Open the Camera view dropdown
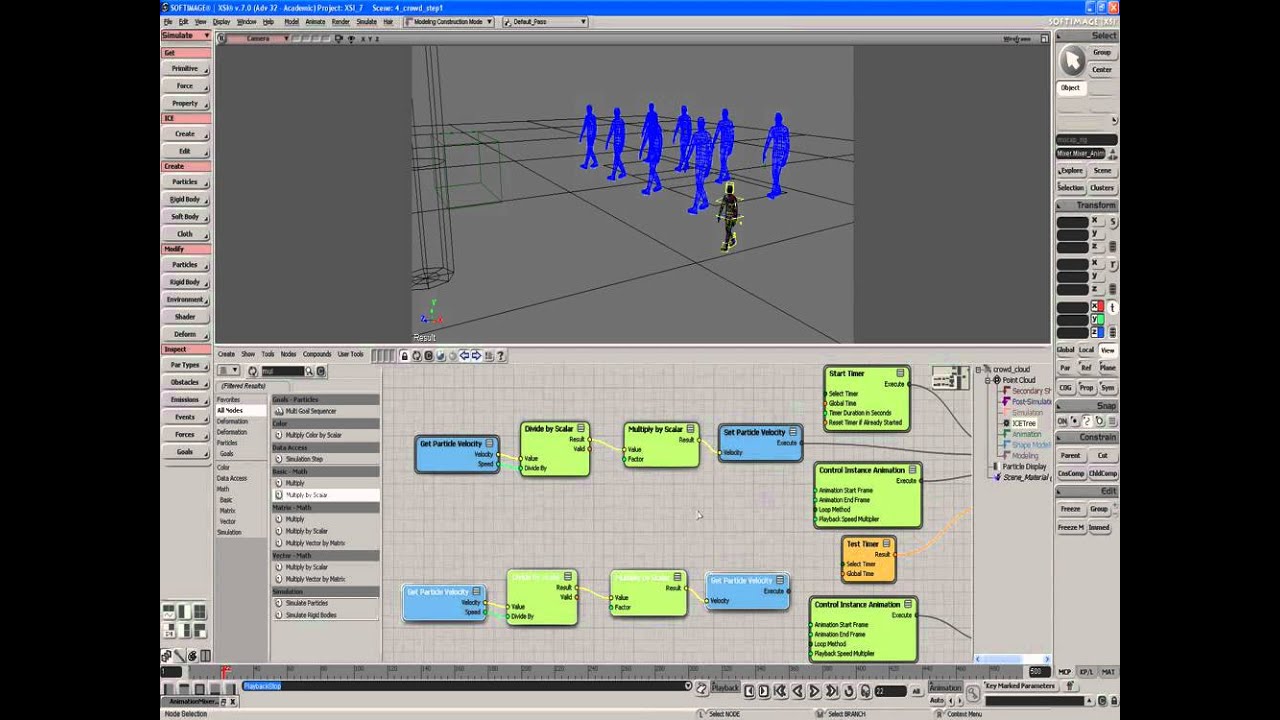Image resolution: width=1280 pixels, height=720 pixels. 258,38
